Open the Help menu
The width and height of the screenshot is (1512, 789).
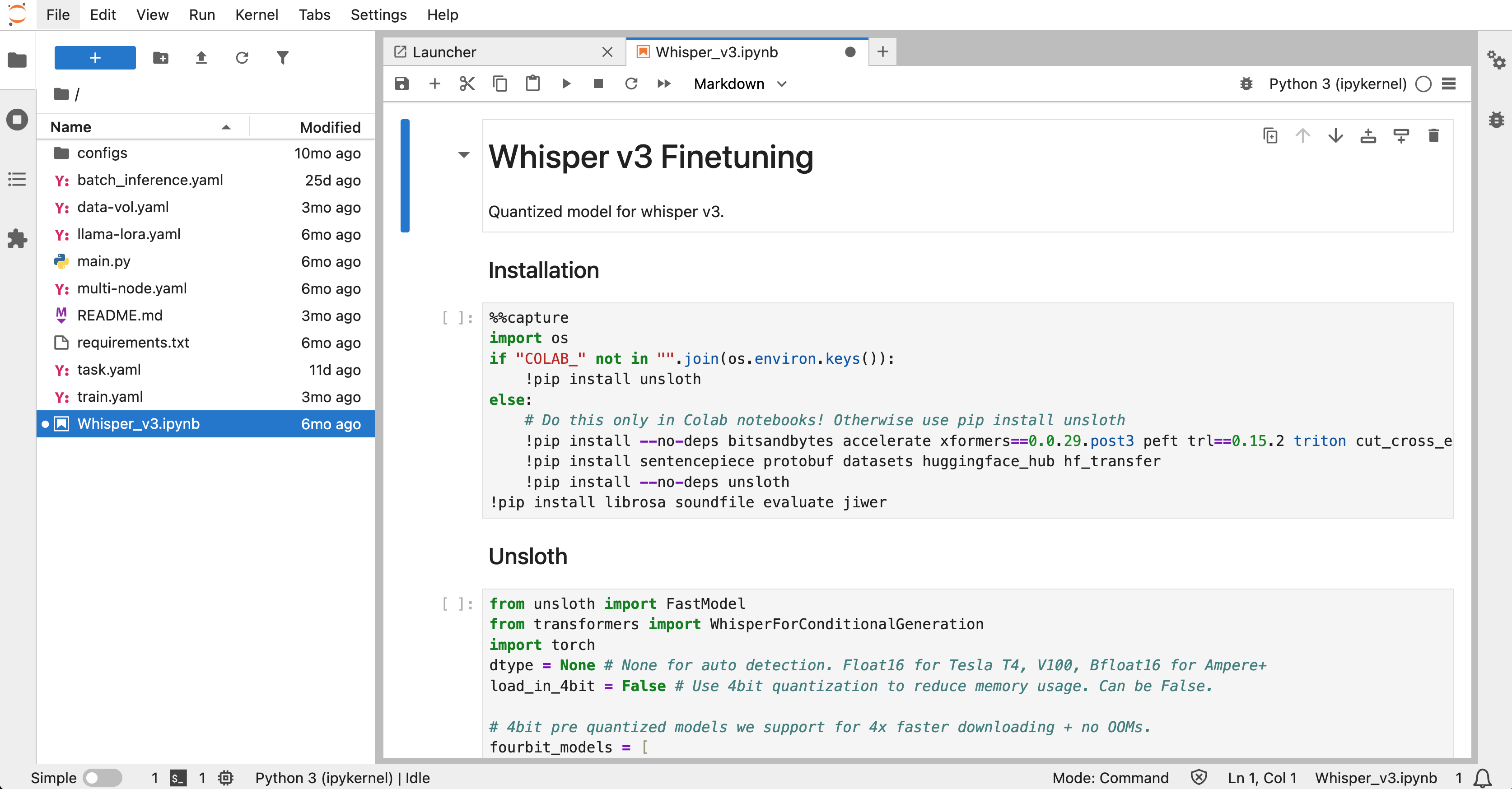[x=443, y=14]
